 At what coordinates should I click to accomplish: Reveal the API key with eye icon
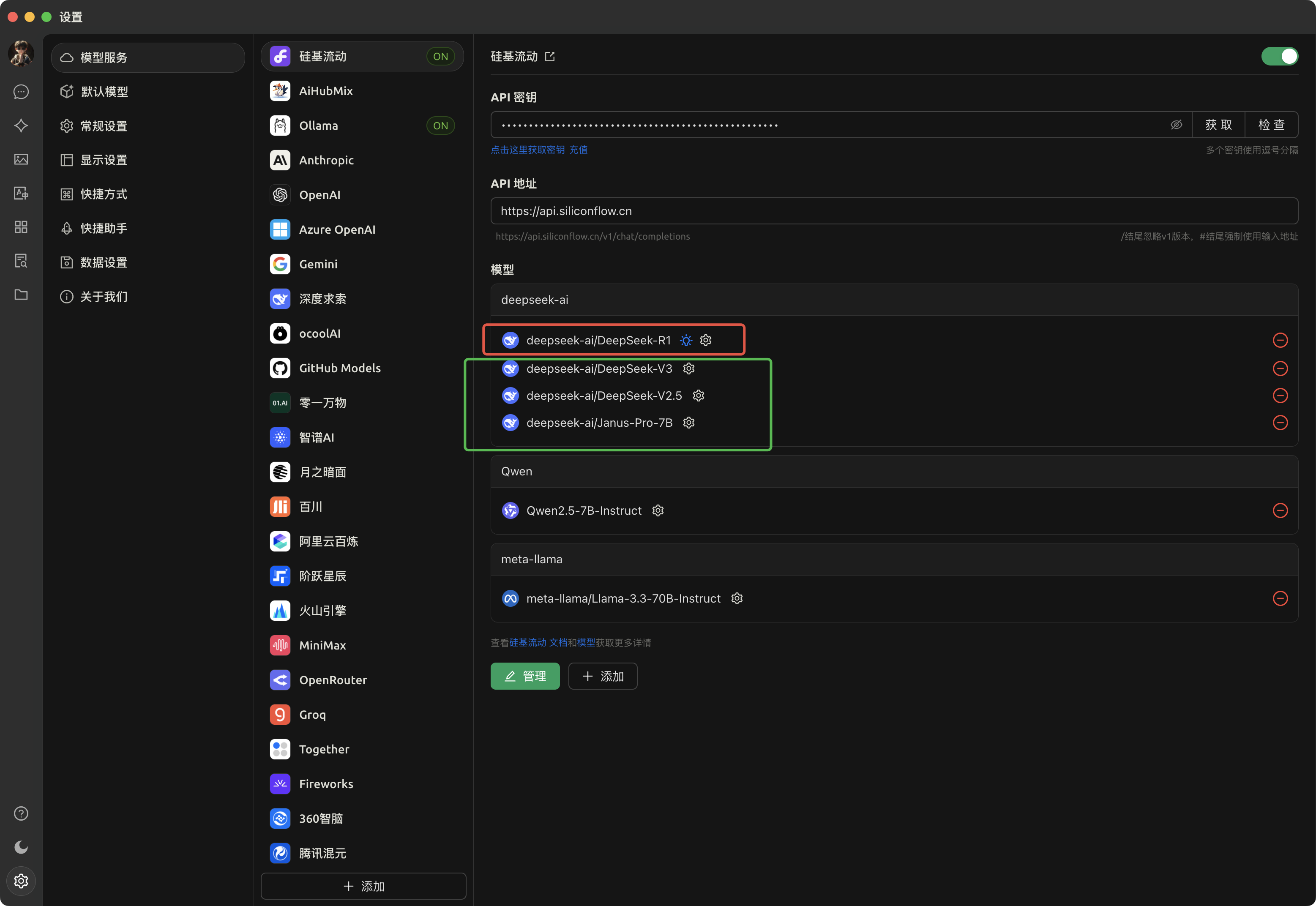[1176, 124]
